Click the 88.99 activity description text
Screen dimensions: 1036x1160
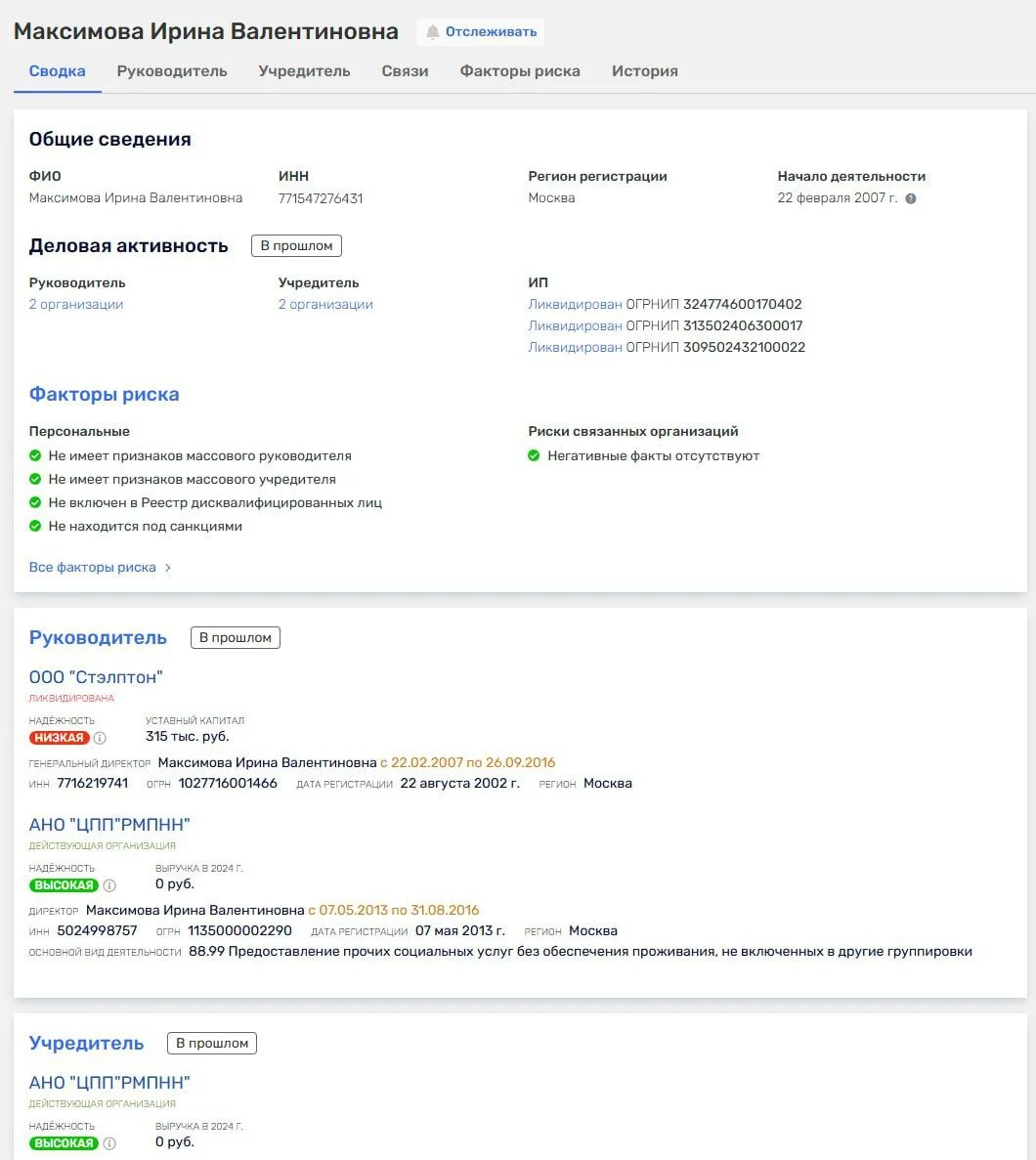click(581, 952)
